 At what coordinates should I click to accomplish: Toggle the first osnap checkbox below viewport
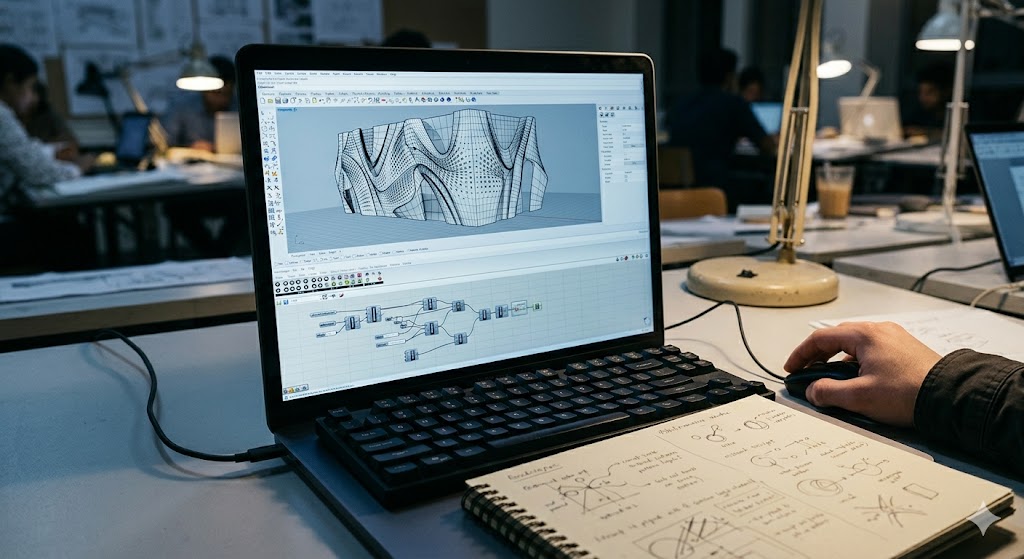click(276, 264)
